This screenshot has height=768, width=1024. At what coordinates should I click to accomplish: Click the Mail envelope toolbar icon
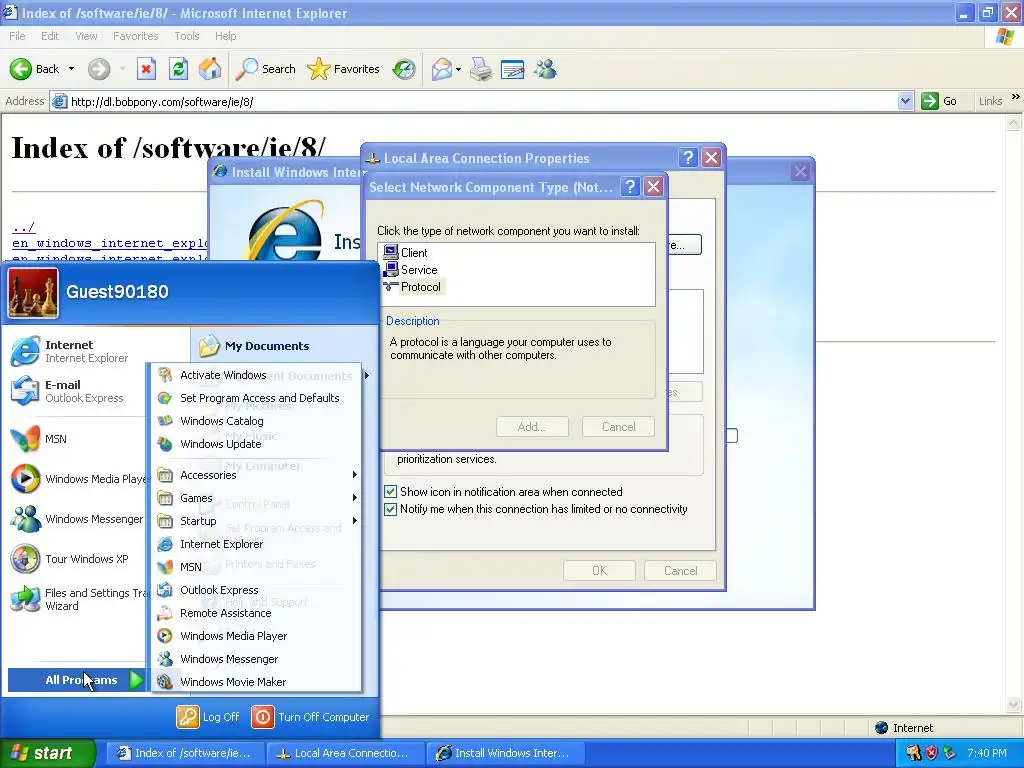click(442, 69)
